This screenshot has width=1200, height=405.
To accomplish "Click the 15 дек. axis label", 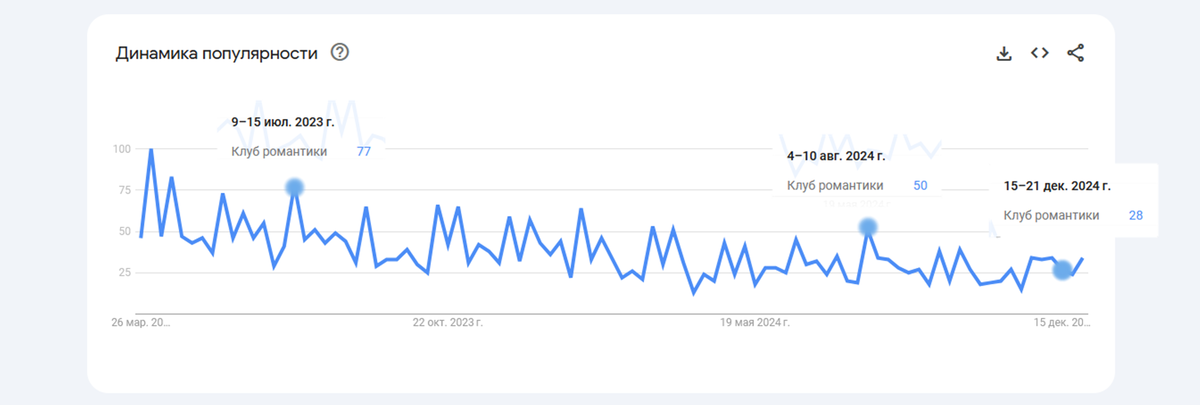I will [x=1062, y=323].
